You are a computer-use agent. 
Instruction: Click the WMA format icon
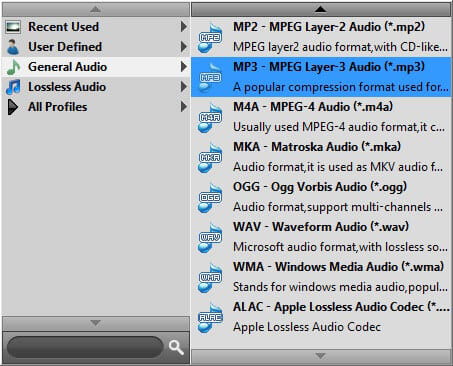pyautogui.click(x=210, y=278)
